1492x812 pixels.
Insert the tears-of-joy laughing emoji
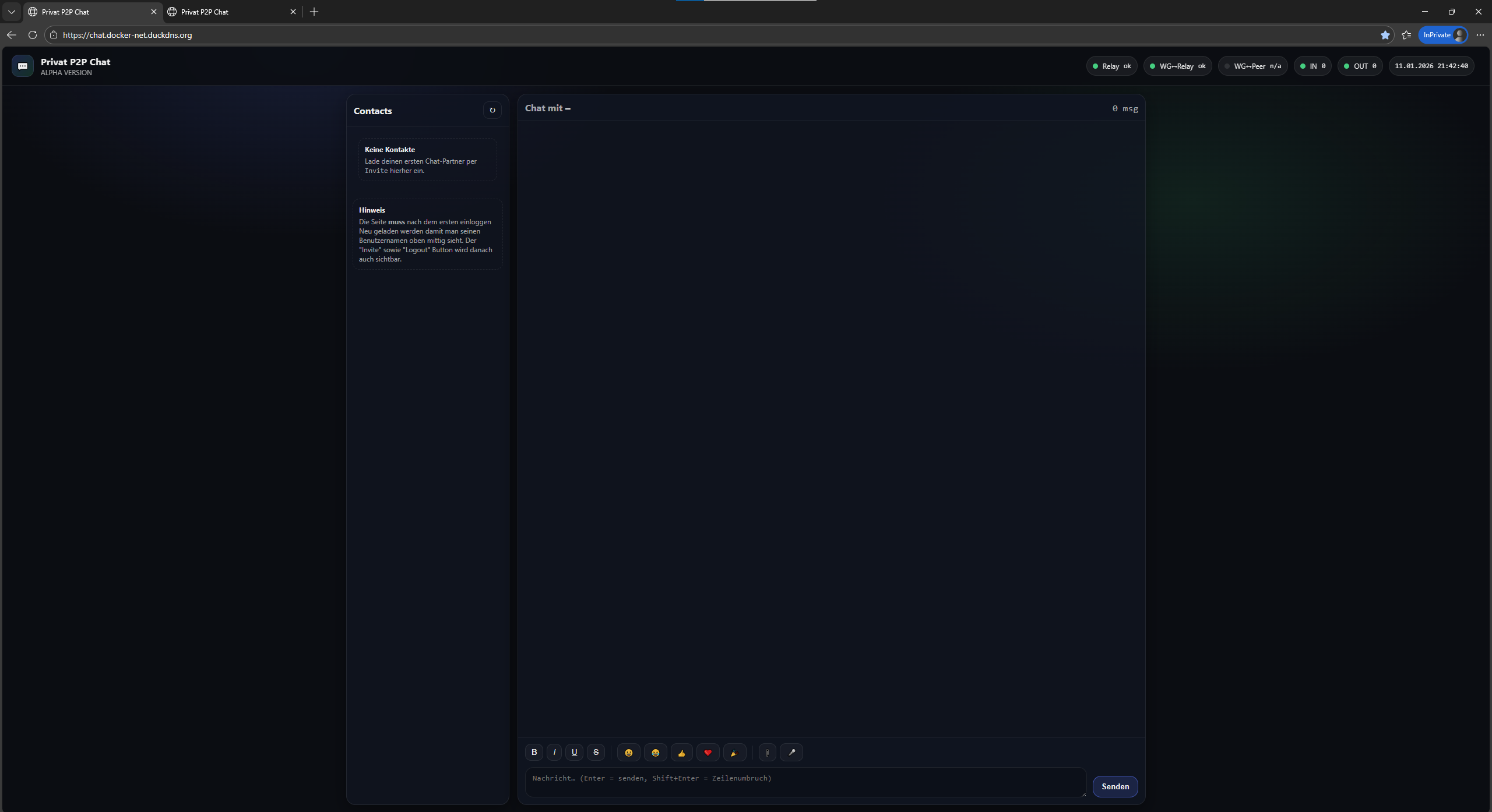point(655,753)
